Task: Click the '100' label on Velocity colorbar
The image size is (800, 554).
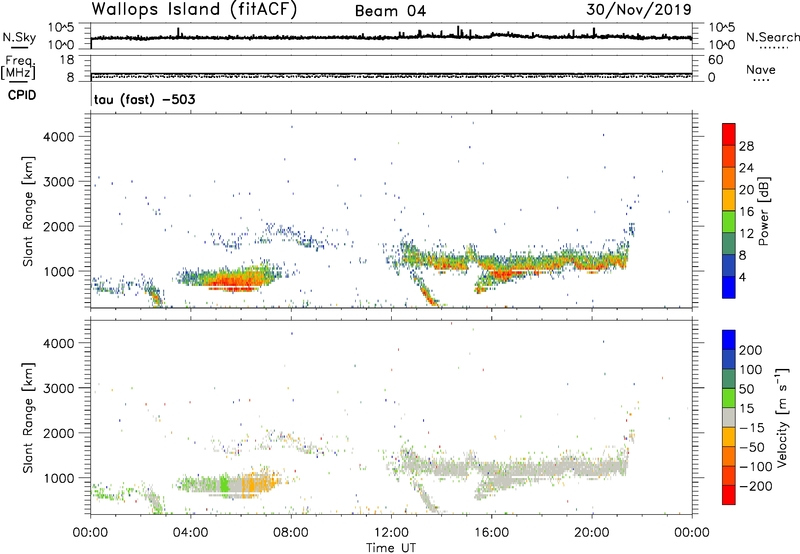Action: point(751,369)
